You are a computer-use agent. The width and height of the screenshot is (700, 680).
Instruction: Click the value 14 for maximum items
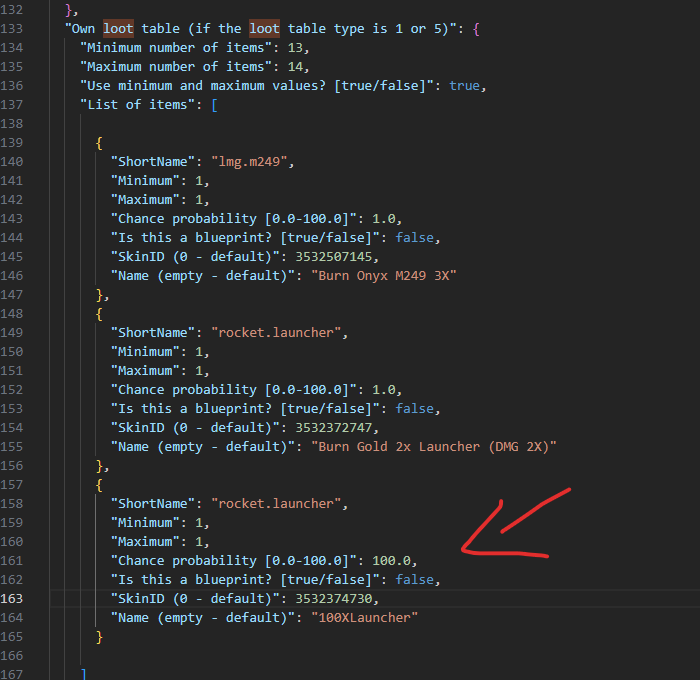[x=295, y=67]
